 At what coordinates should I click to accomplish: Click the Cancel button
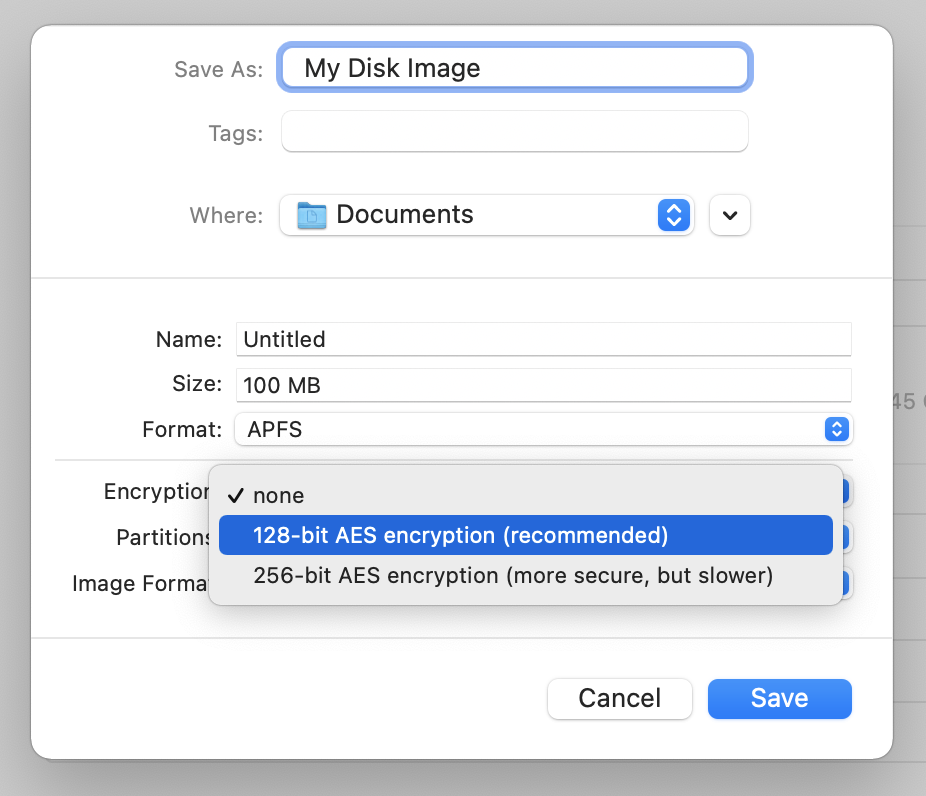pos(619,699)
